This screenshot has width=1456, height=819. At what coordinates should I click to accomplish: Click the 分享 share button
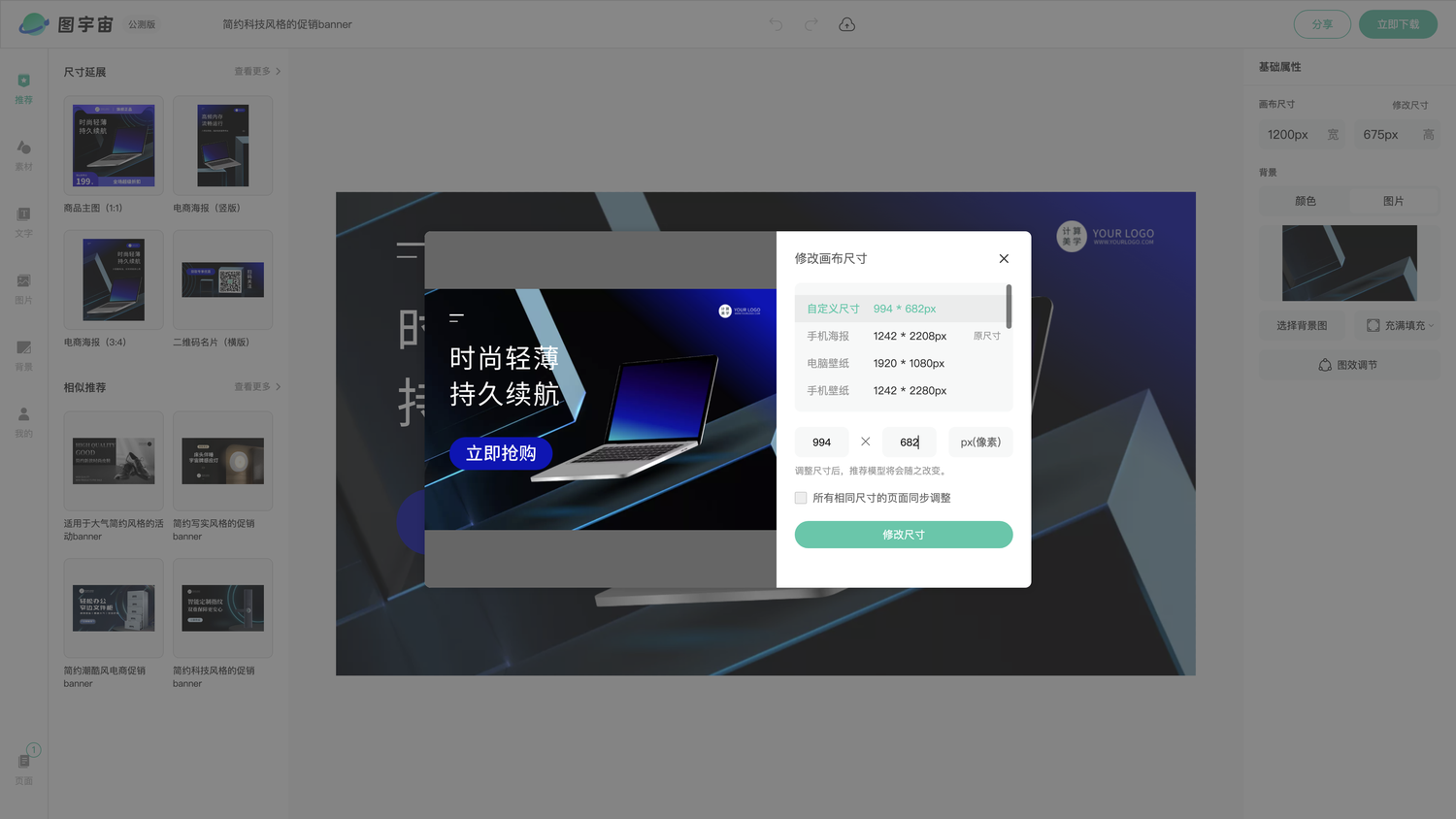1322,24
